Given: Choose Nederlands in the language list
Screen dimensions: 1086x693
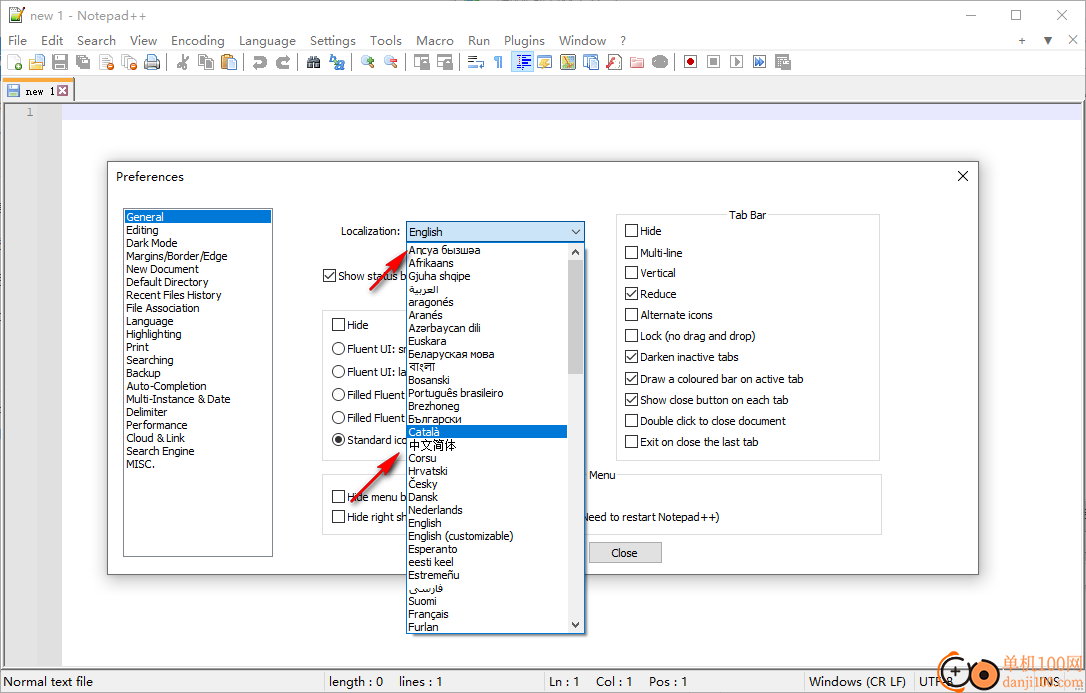Looking at the screenshot, I should tap(487, 510).
